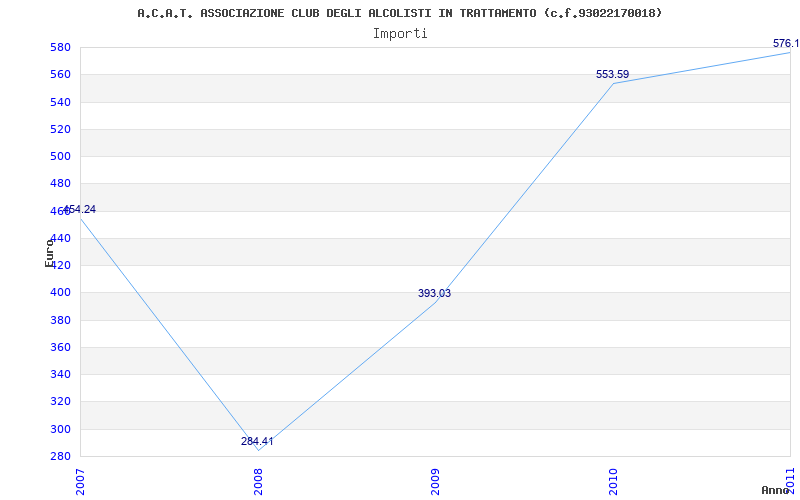Viewport: 800px width, 500px height.
Task: Click the 2009 x-axis label
Action: point(436,482)
